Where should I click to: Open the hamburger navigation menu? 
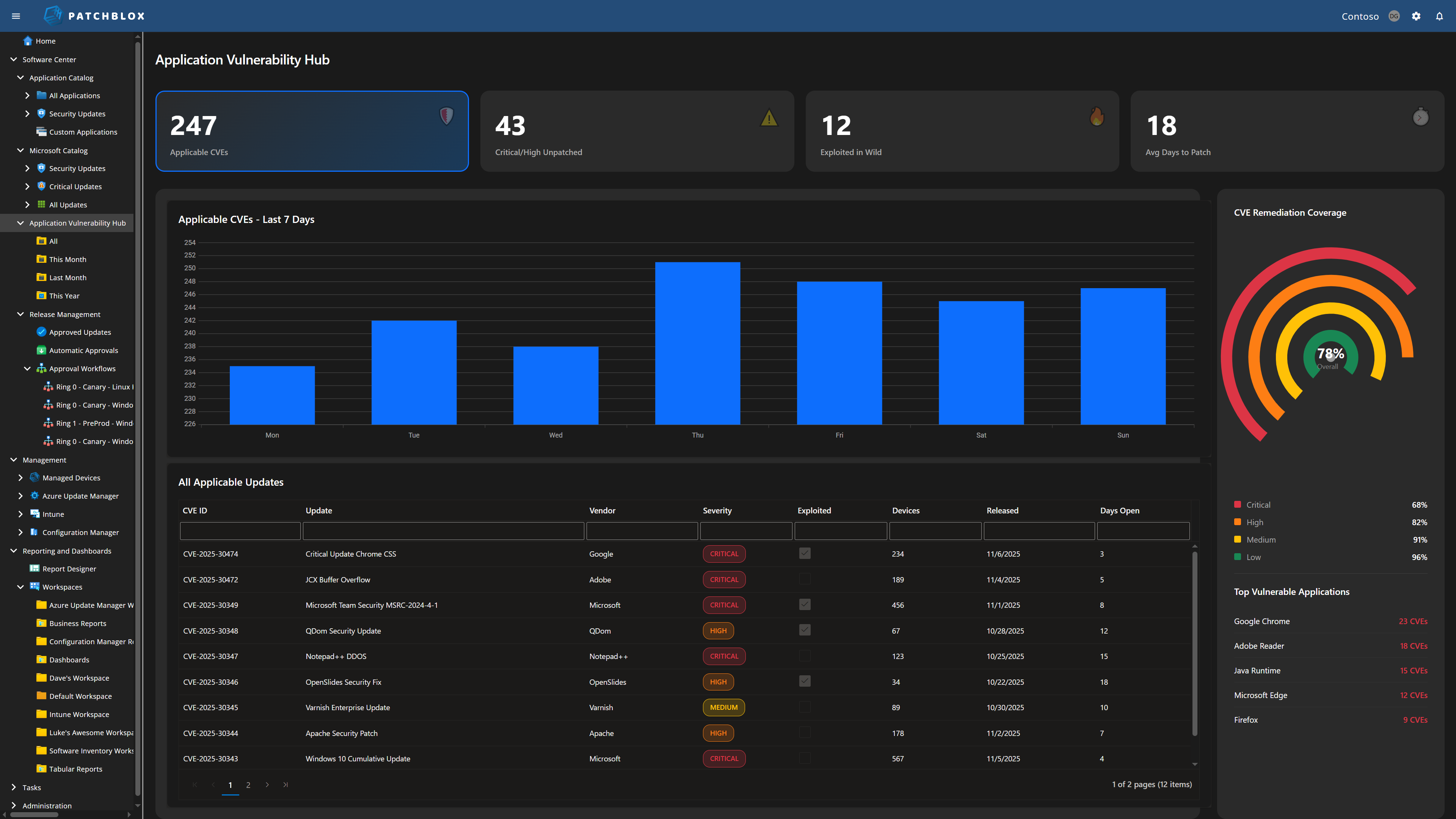pyautogui.click(x=16, y=16)
